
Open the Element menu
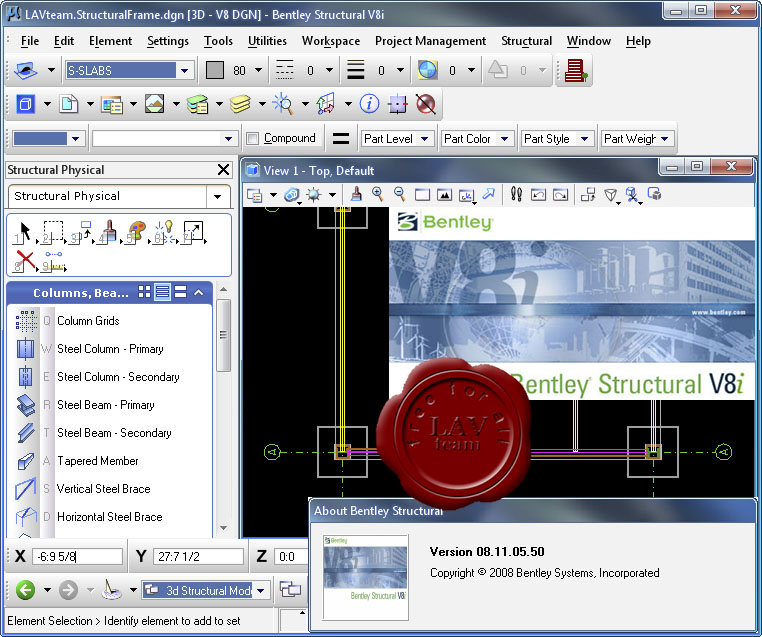(110, 41)
